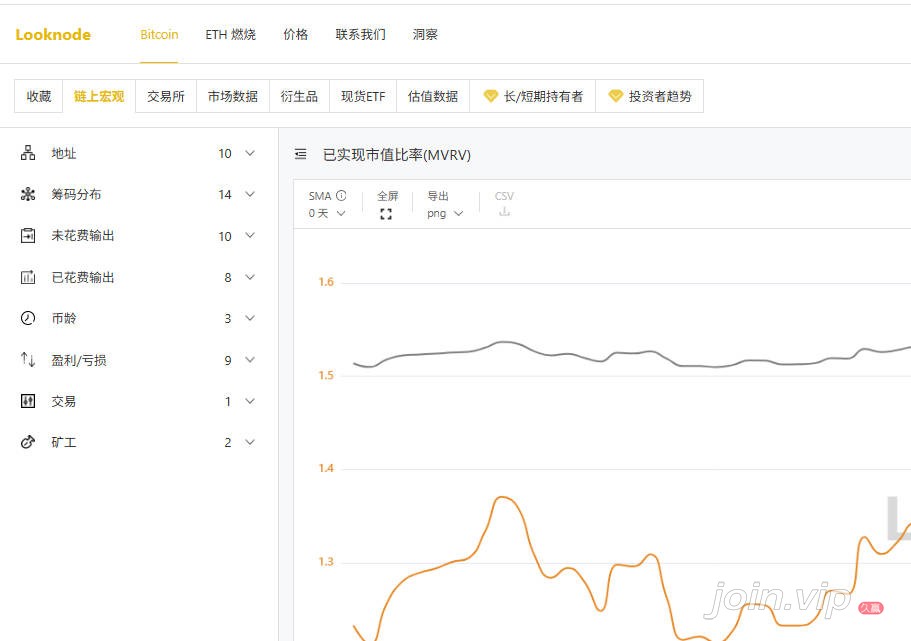Select the 地址 sidebar label
Image resolution: width=911 pixels, height=641 pixels.
64,153
